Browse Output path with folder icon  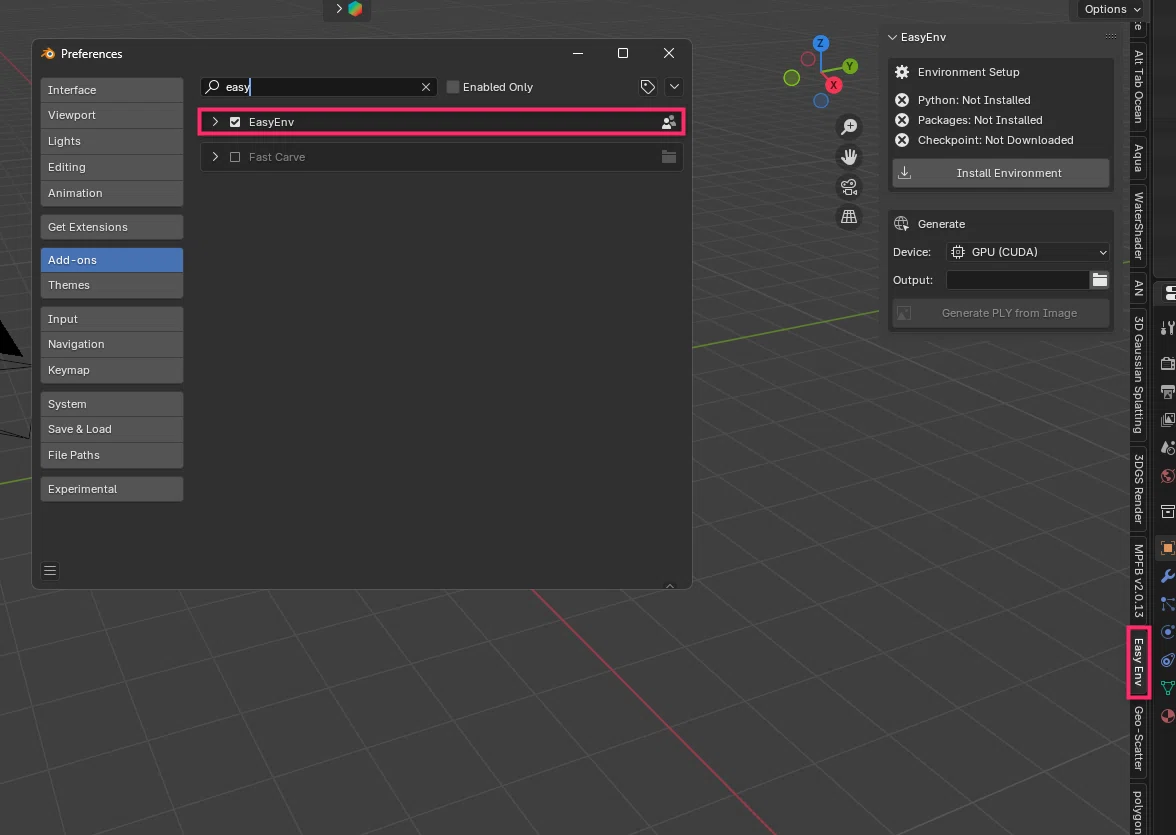tap(1100, 280)
